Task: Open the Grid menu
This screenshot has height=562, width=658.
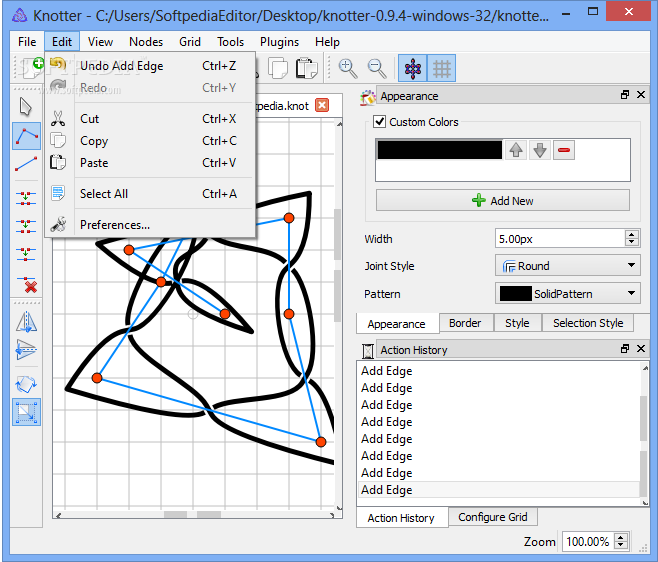Action: pos(190,42)
